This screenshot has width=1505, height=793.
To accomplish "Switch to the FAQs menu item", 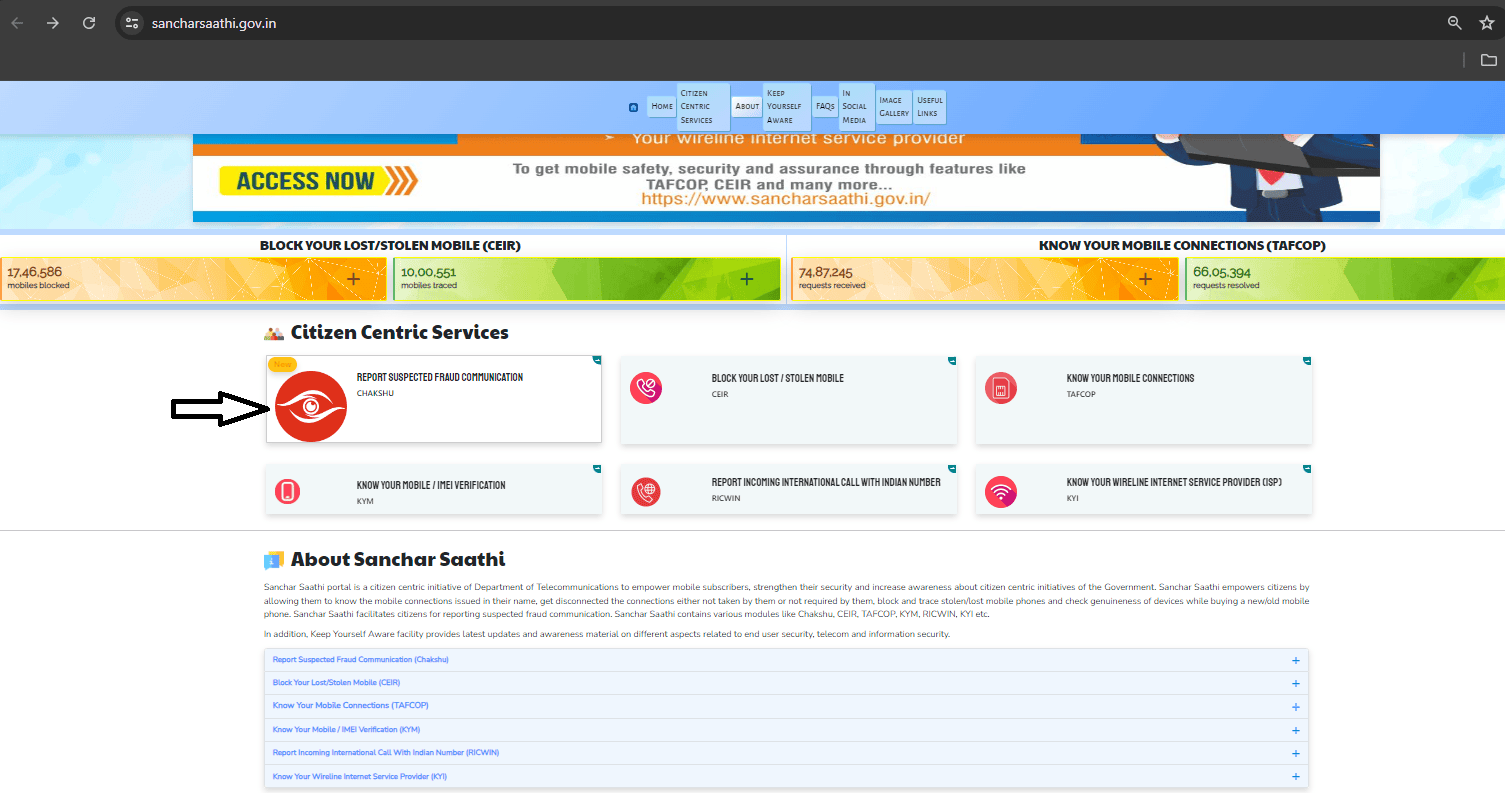I will [824, 106].
